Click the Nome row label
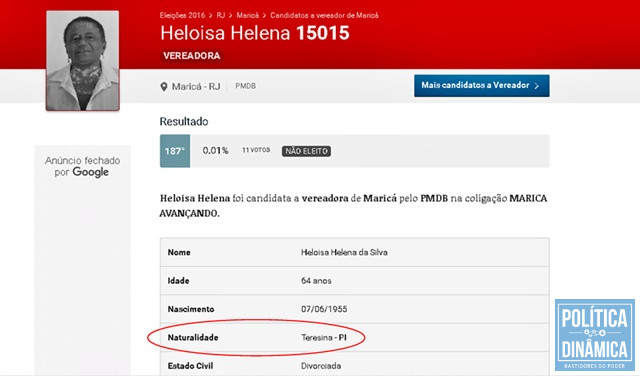The image size is (640, 376). point(179,252)
